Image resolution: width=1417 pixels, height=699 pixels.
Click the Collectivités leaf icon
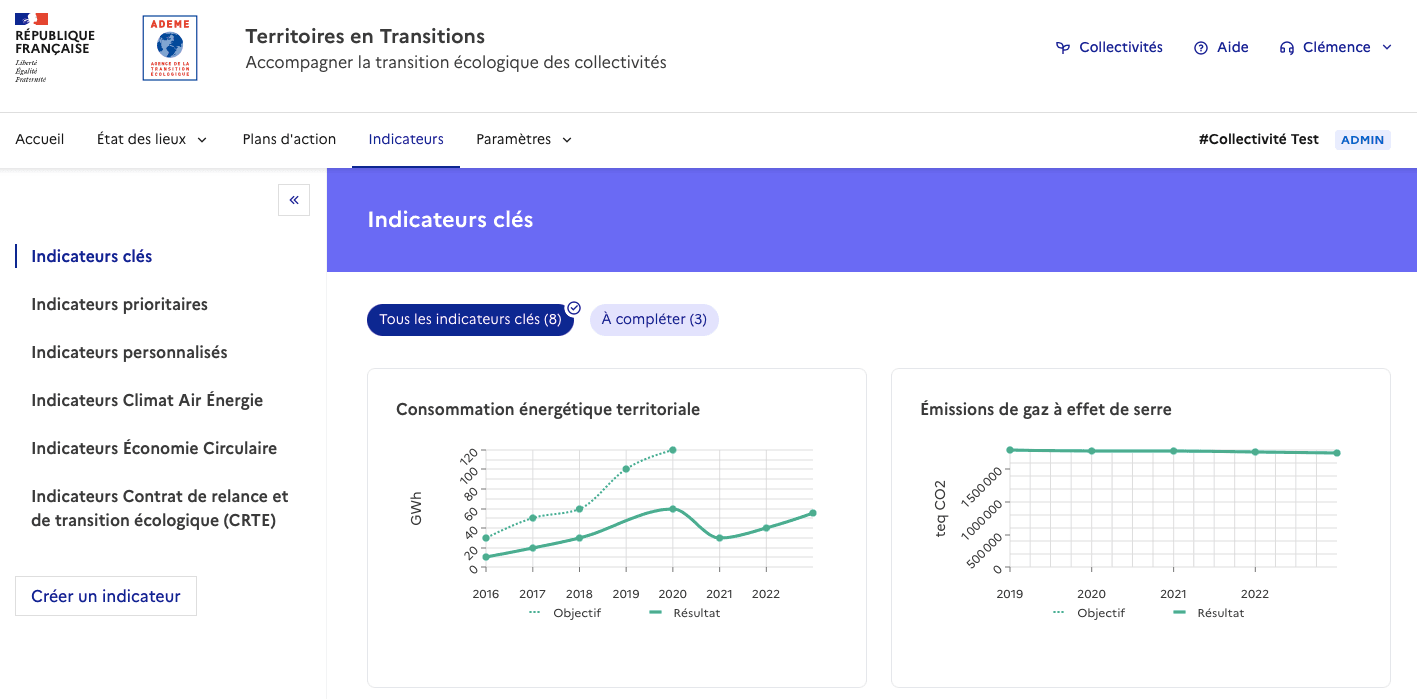tap(1063, 48)
